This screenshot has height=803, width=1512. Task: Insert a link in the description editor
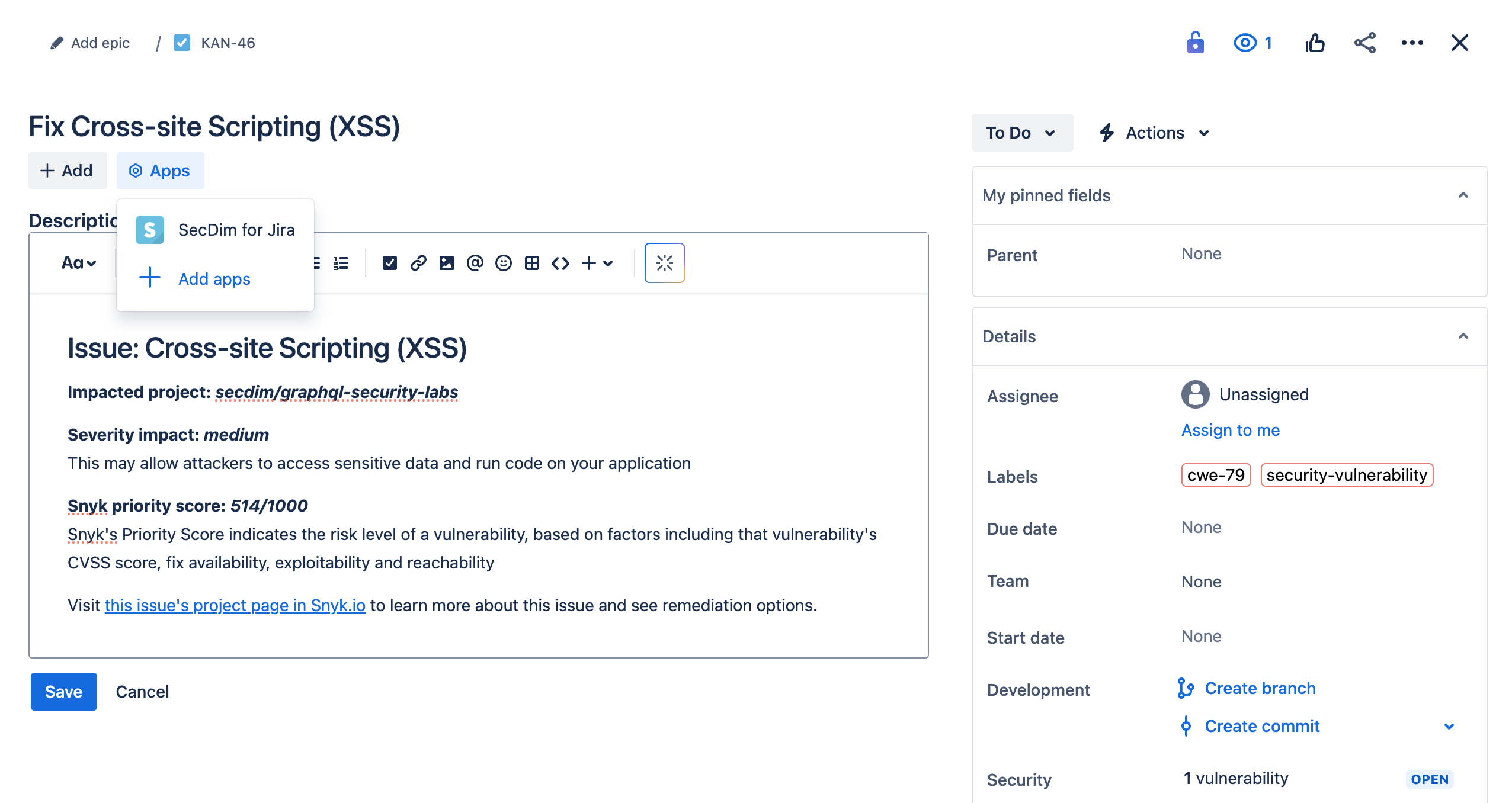tap(419, 263)
